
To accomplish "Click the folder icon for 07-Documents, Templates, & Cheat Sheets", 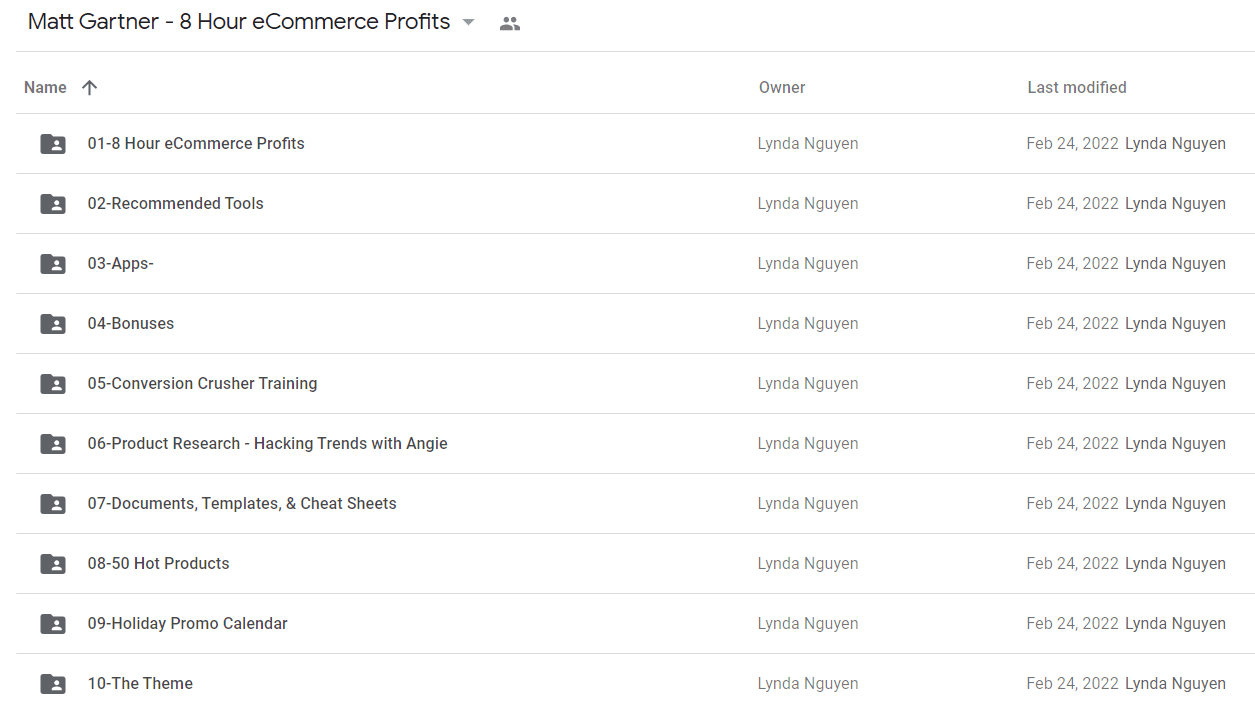I will coord(53,504).
